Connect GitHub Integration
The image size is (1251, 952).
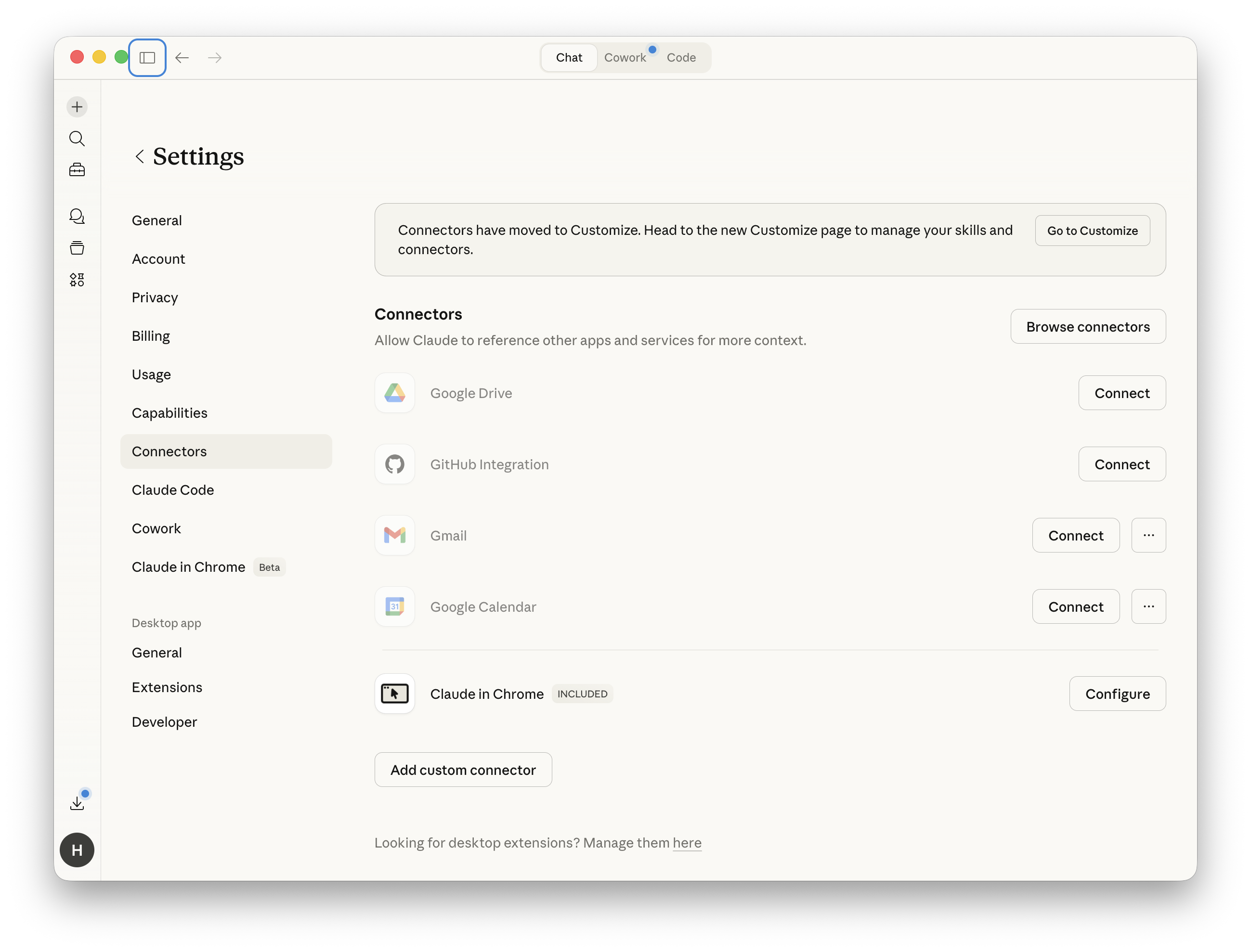[1122, 464]
